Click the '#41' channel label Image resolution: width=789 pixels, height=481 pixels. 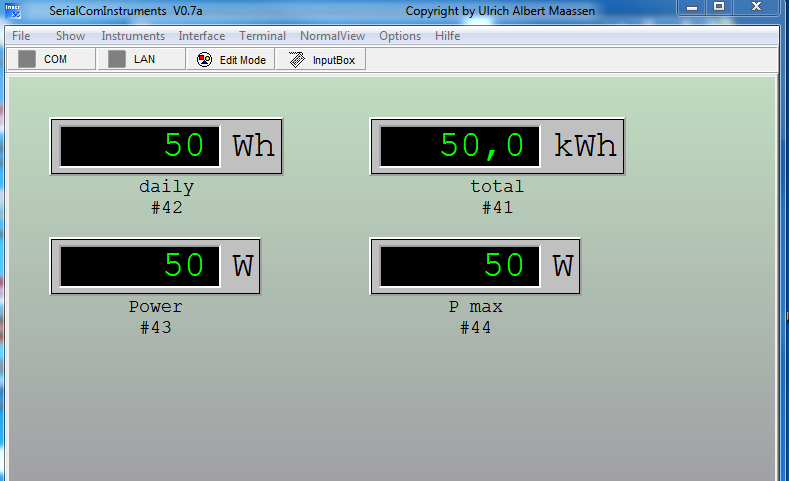click(497, 207)
